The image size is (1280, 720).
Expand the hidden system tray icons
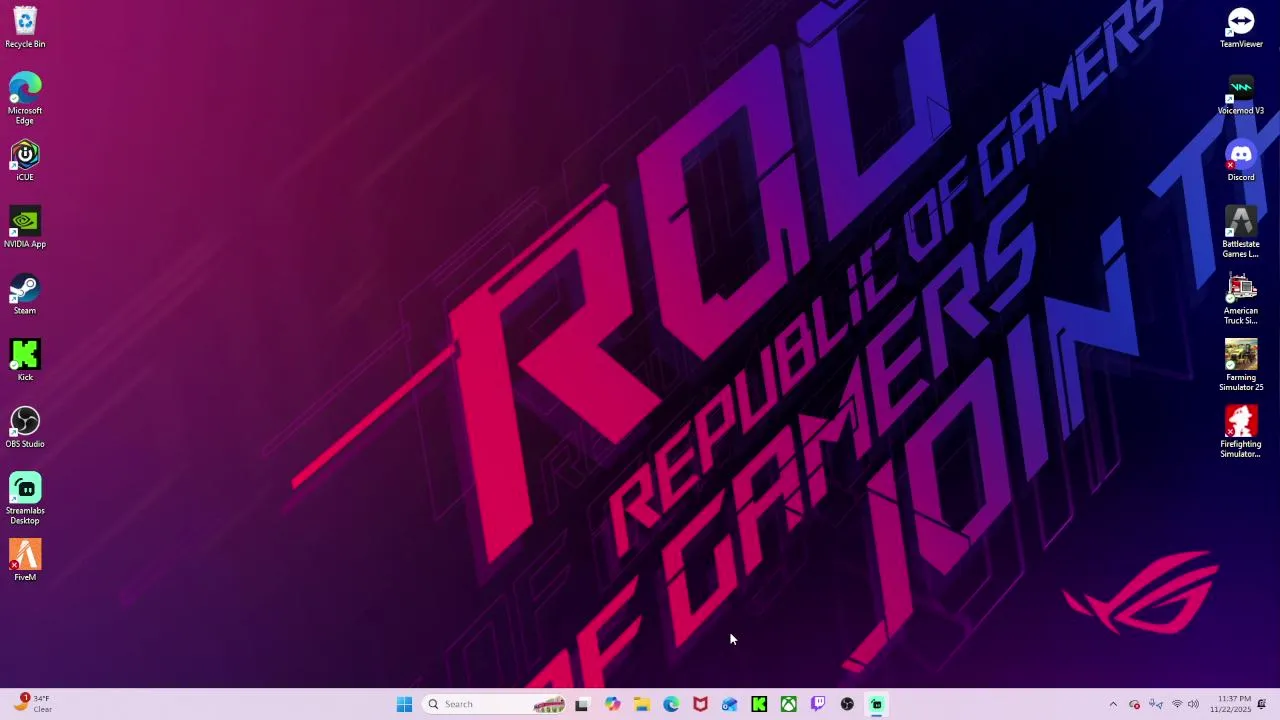1113,704
